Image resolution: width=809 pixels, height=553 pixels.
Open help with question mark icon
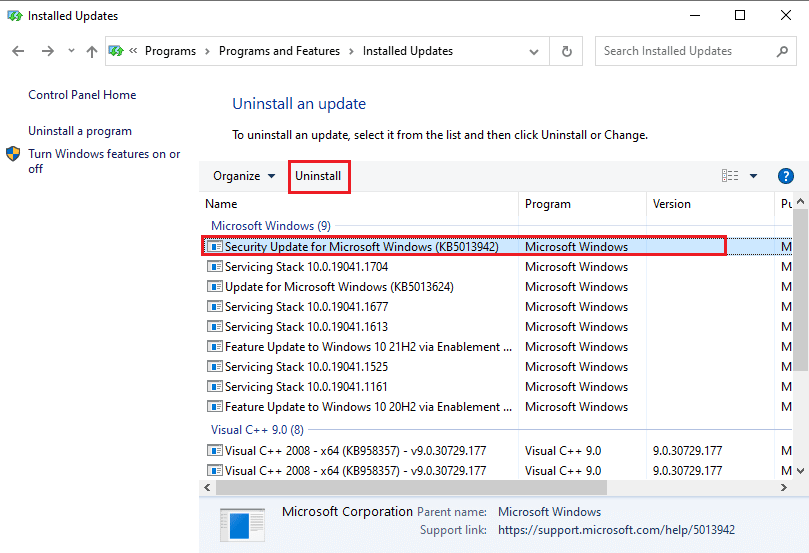(x=785, y=176)
